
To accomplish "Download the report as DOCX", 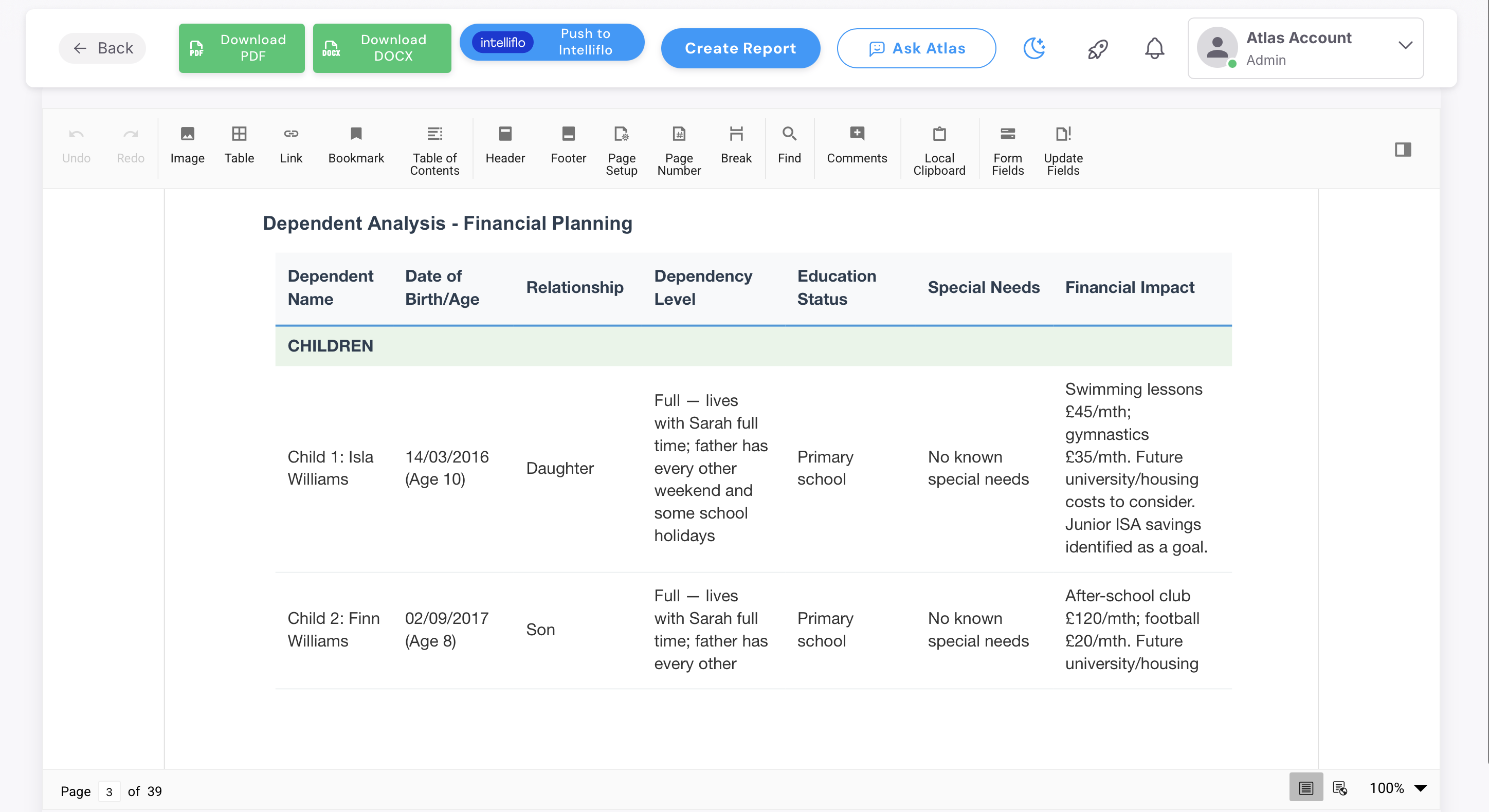I will (x=382, y=48).
